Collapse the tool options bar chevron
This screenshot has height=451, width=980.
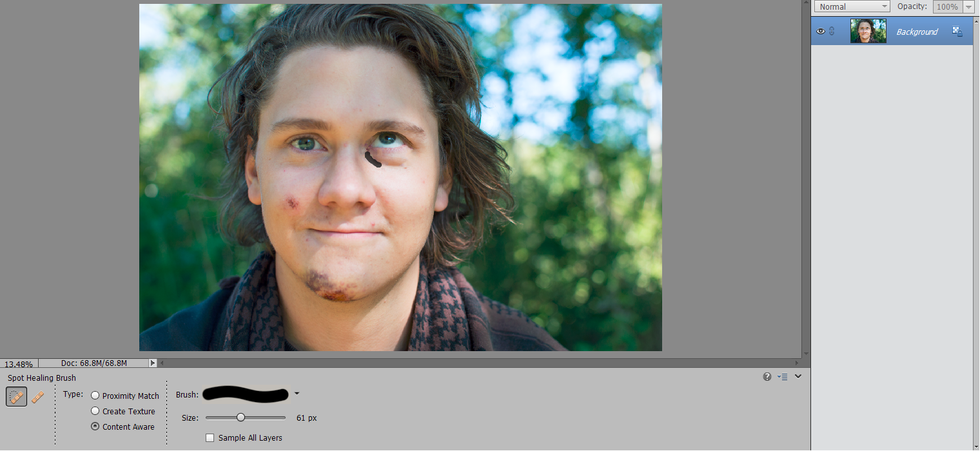click(x=798, y=377)
